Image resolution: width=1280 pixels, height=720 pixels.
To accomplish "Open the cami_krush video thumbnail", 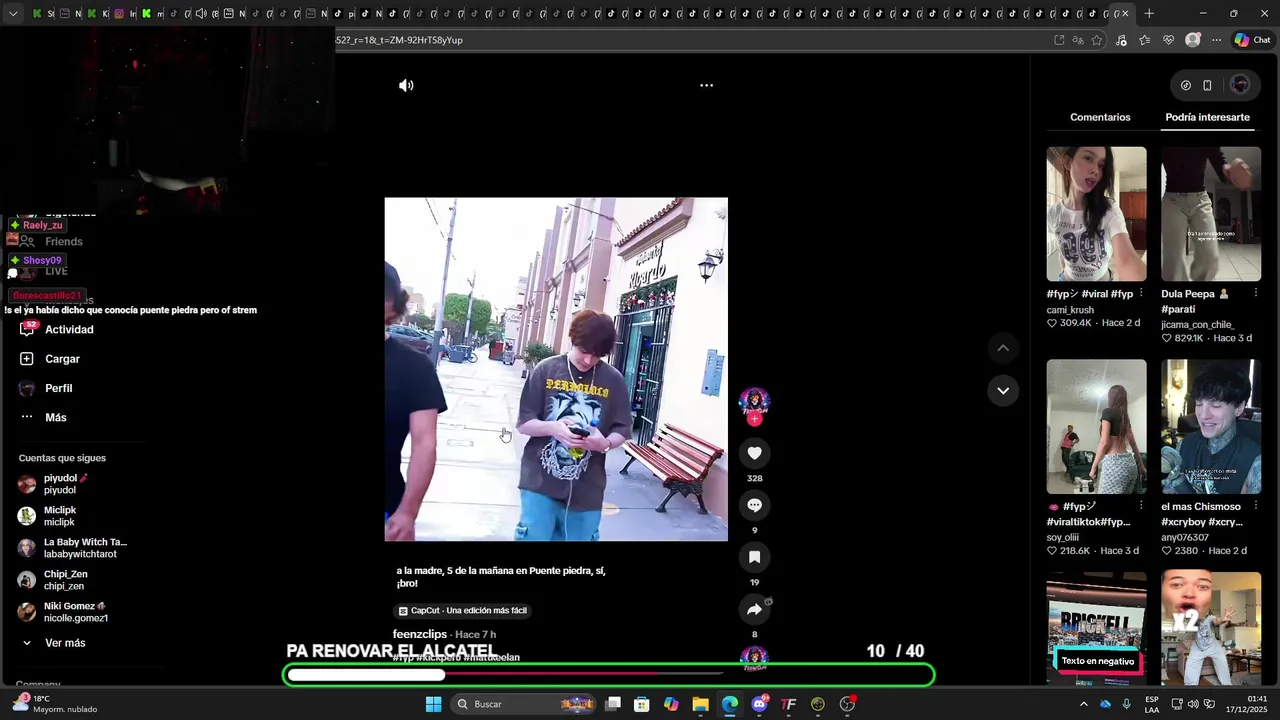I will click(x=1096, y=214).
